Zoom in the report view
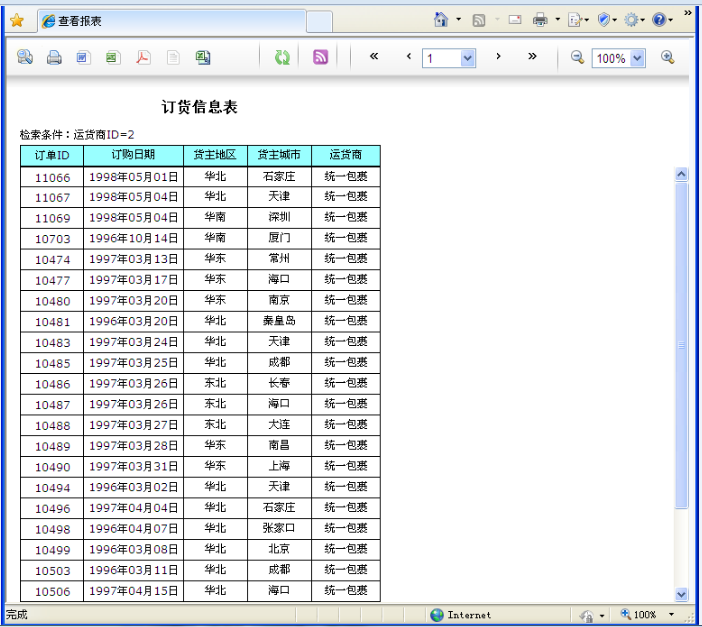702x627 pixels. coord(668,57)
